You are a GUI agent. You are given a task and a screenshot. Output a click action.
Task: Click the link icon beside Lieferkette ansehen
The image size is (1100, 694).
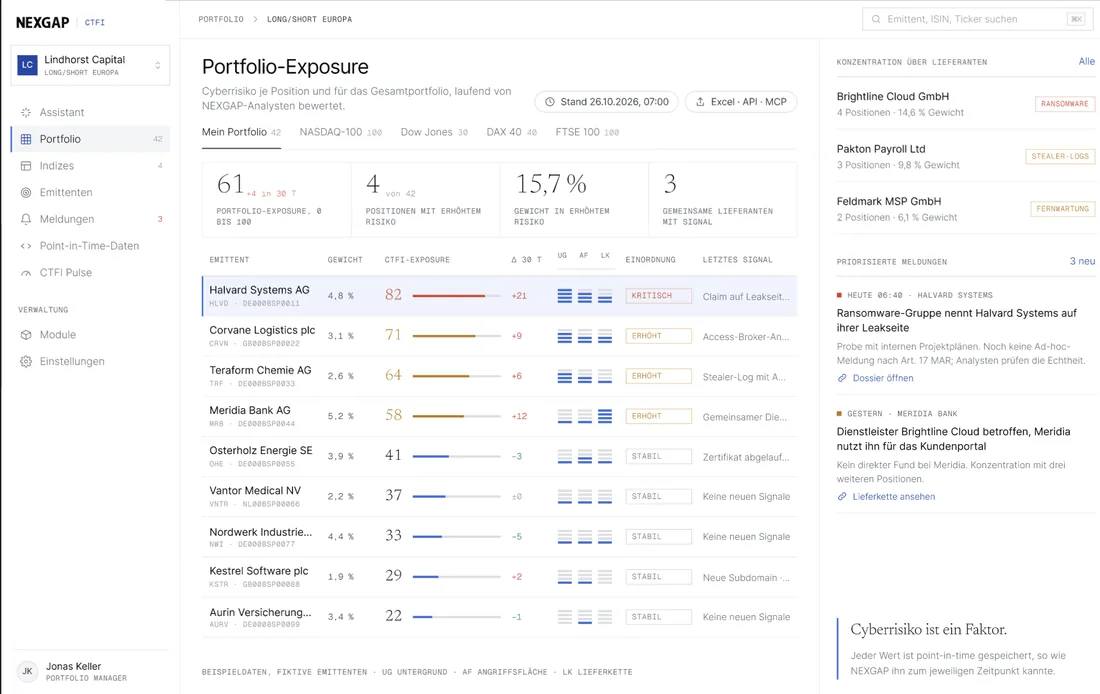pyautogui.click(x=842, y=497)
